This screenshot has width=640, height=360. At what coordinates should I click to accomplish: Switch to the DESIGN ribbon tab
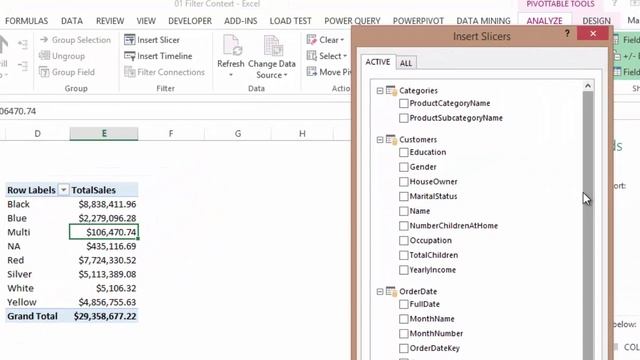tap(596, 21)
